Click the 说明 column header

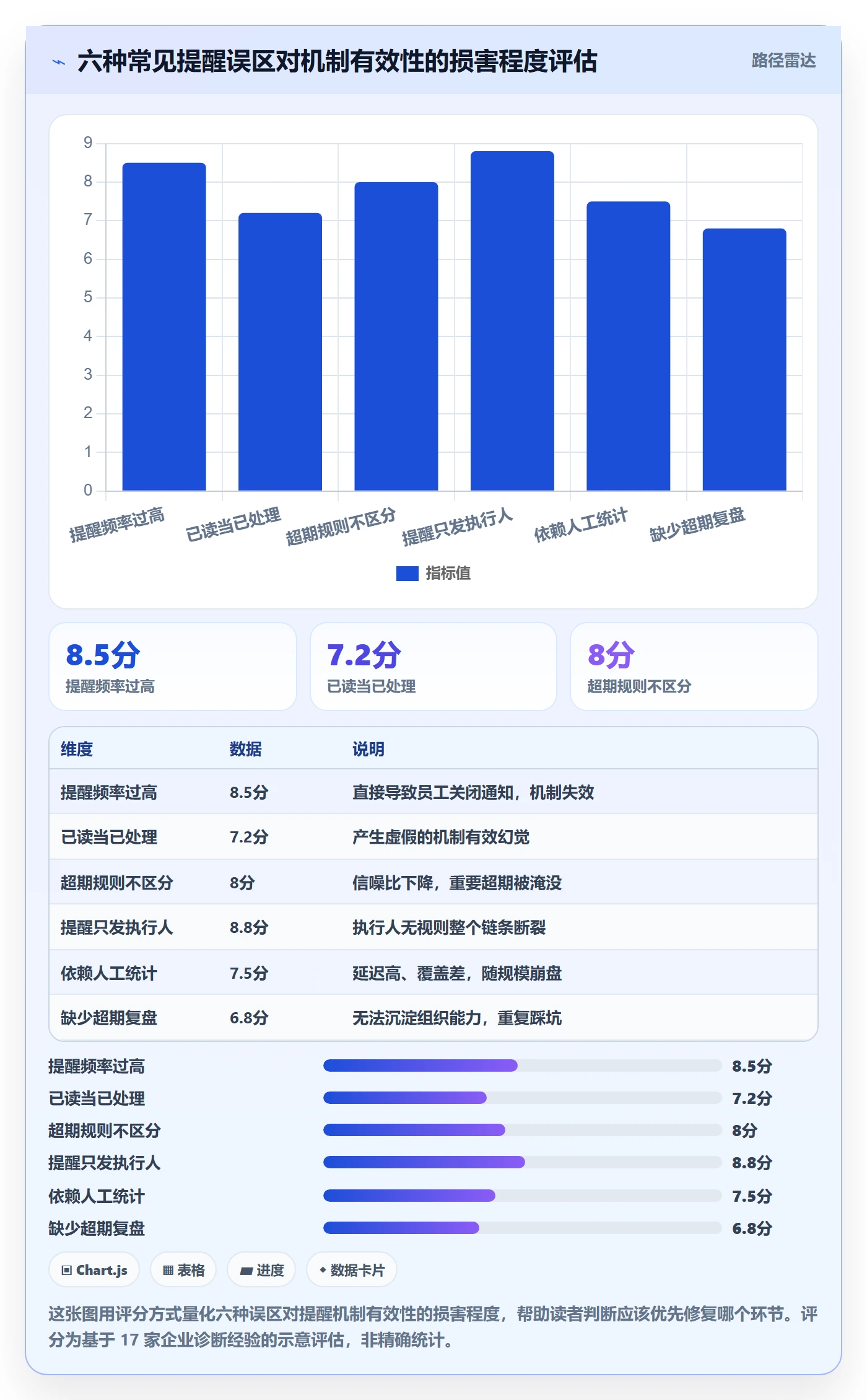click(368, 749)
